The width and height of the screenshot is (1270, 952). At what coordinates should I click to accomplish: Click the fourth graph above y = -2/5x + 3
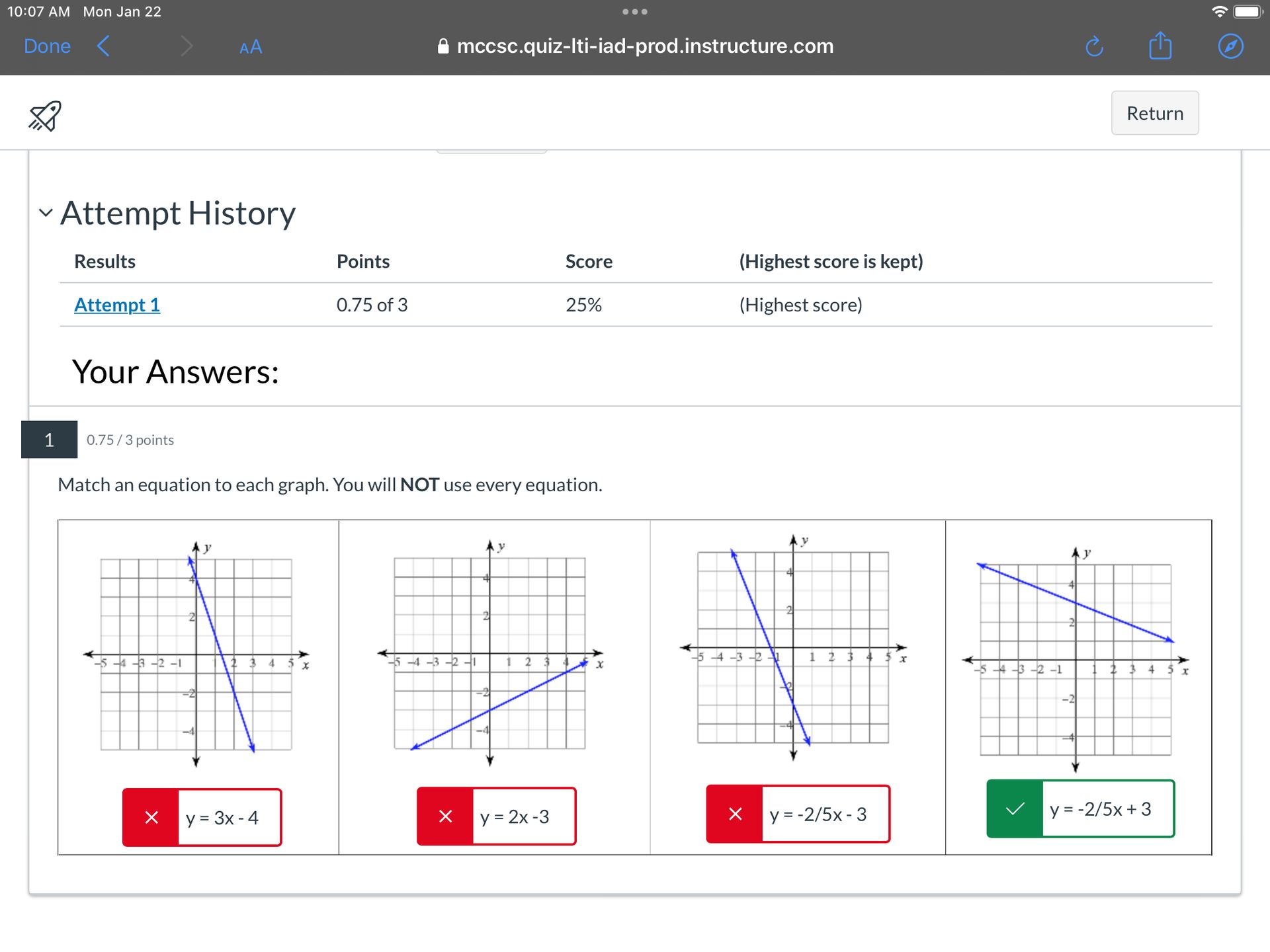[x=1076, y=660]
